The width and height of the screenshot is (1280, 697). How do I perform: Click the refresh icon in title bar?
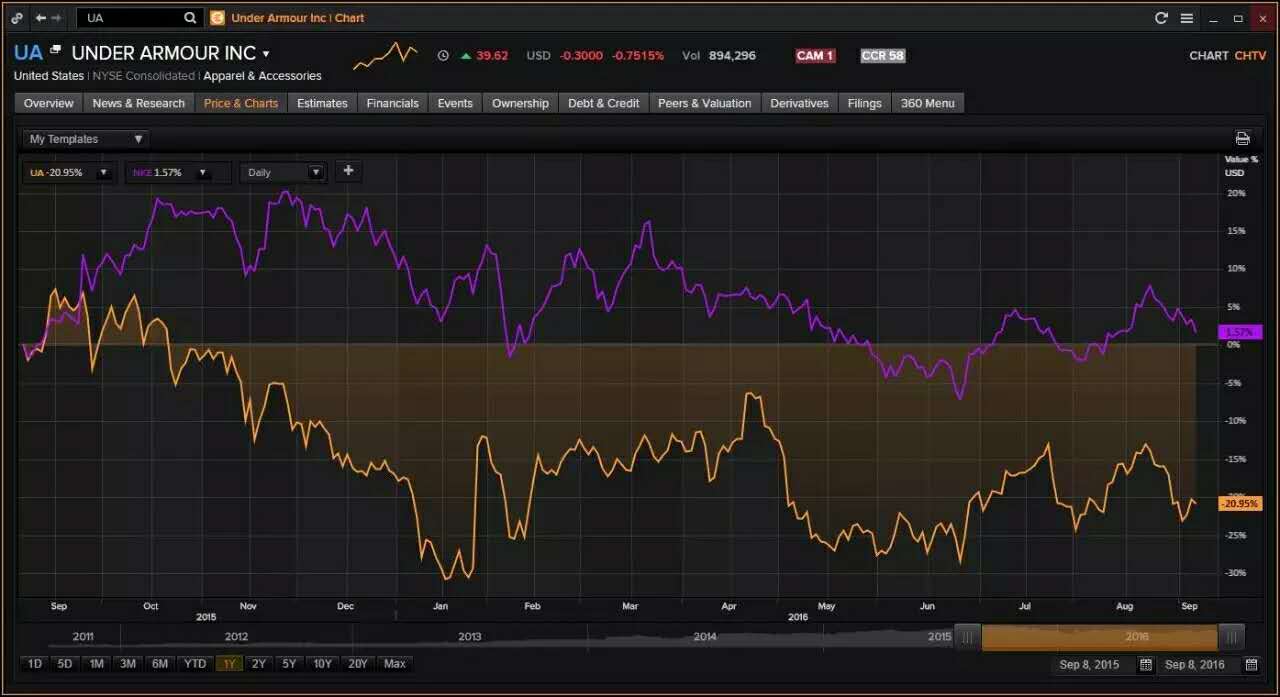tap(1161, 18)
